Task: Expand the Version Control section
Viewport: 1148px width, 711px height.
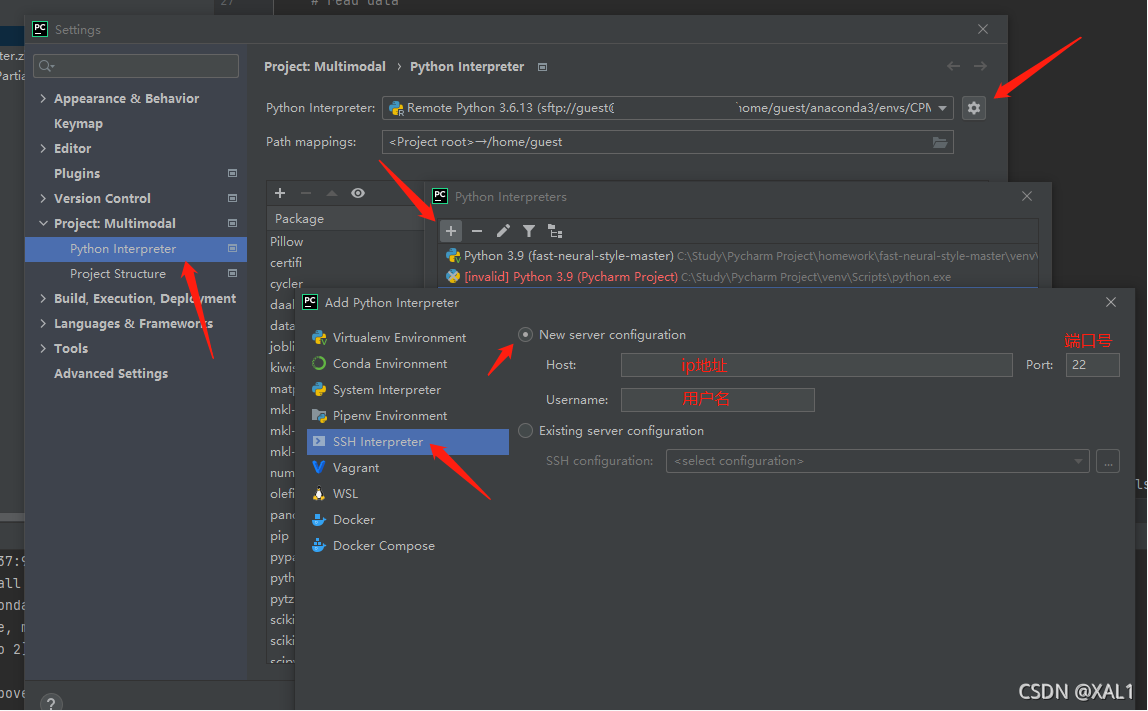Action: pyautogui.click(x=43, y=198)
